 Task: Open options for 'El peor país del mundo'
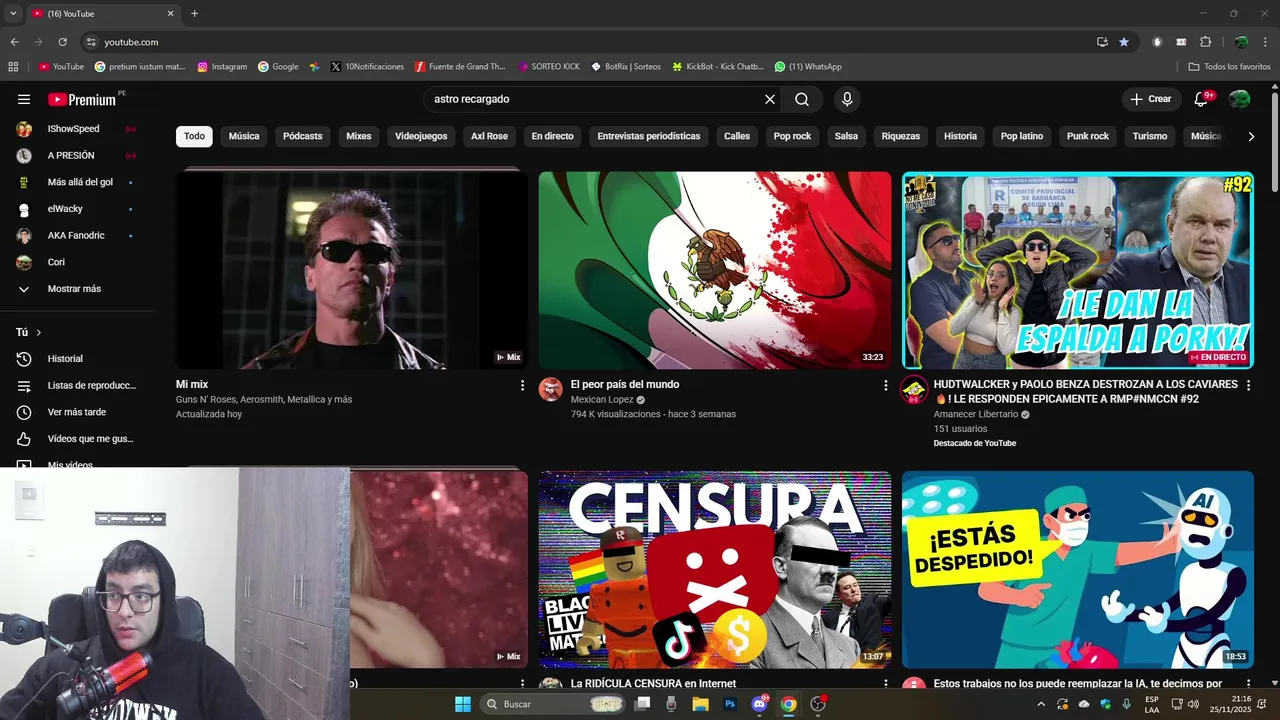(x=885, y=385)
